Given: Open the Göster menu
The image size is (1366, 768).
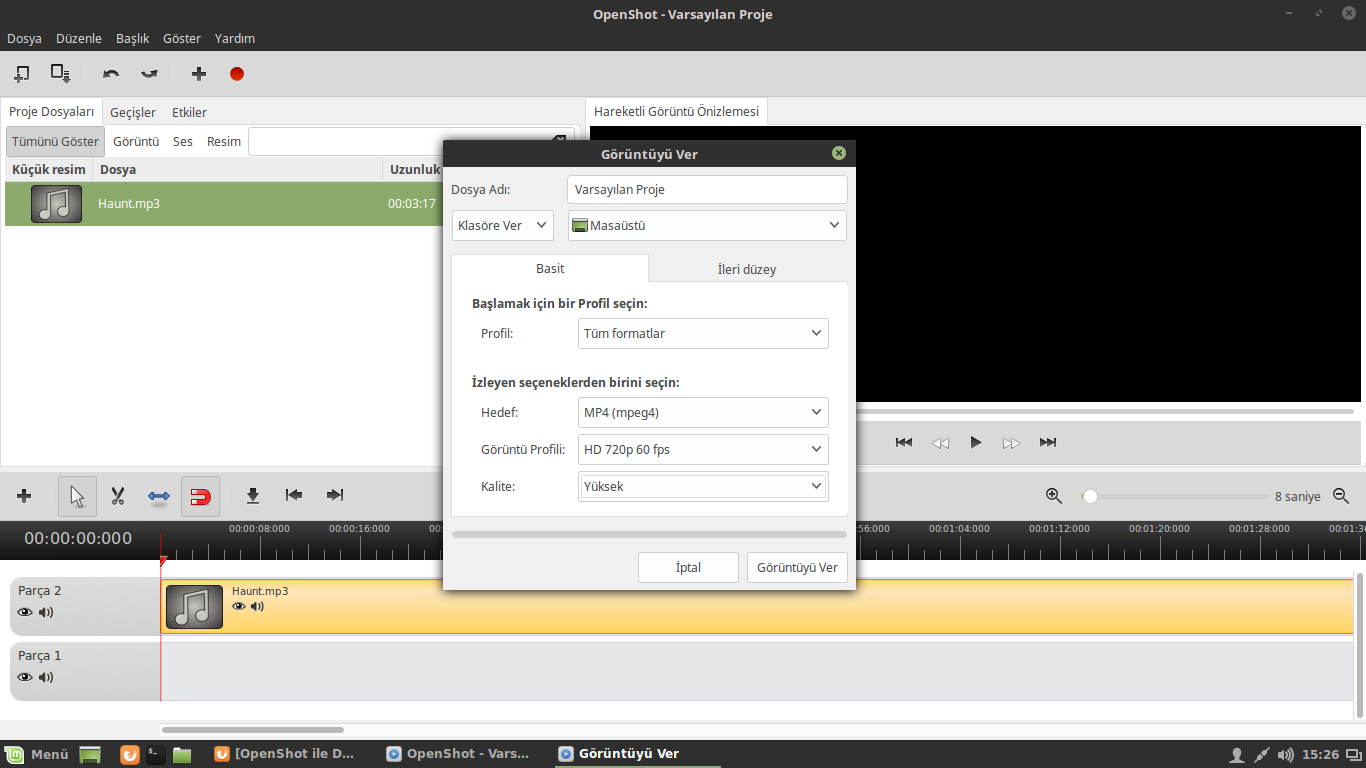Looking at the screenshot, I should [x=182, y=38].
